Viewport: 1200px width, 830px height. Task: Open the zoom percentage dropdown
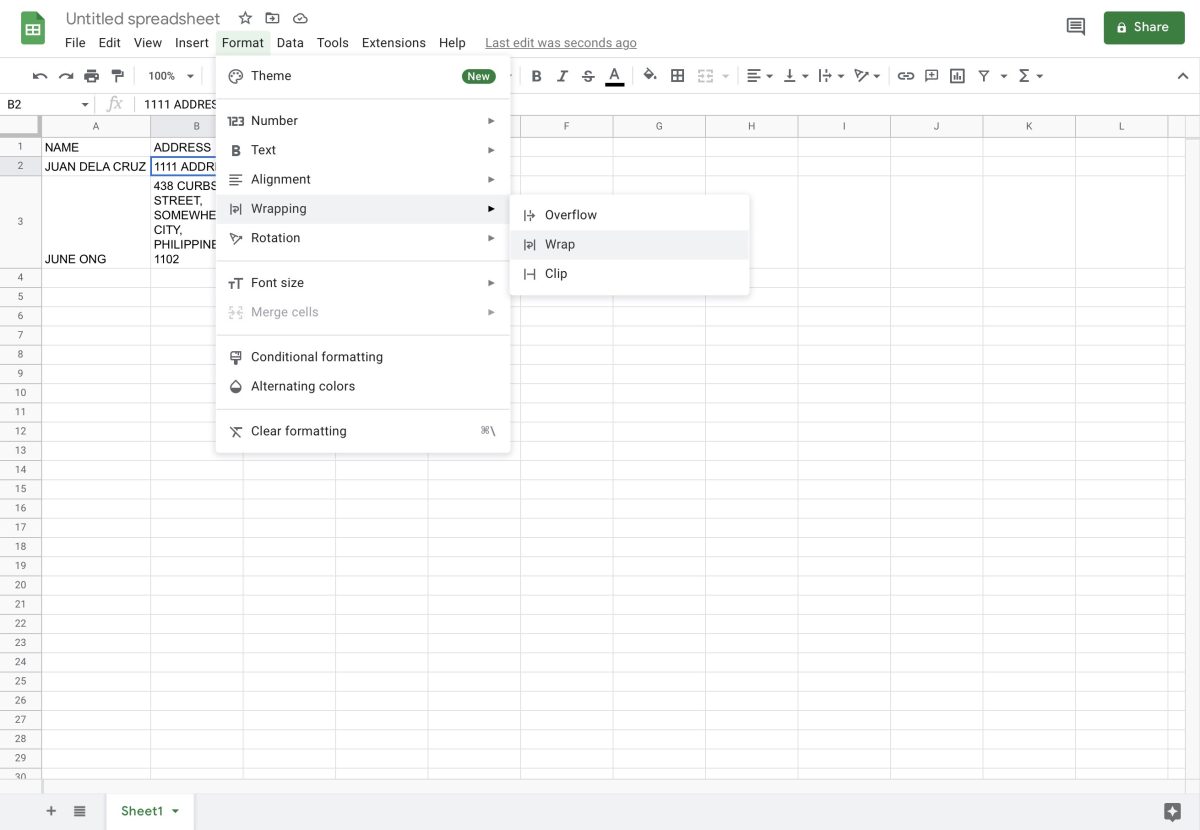coord(167,75)
